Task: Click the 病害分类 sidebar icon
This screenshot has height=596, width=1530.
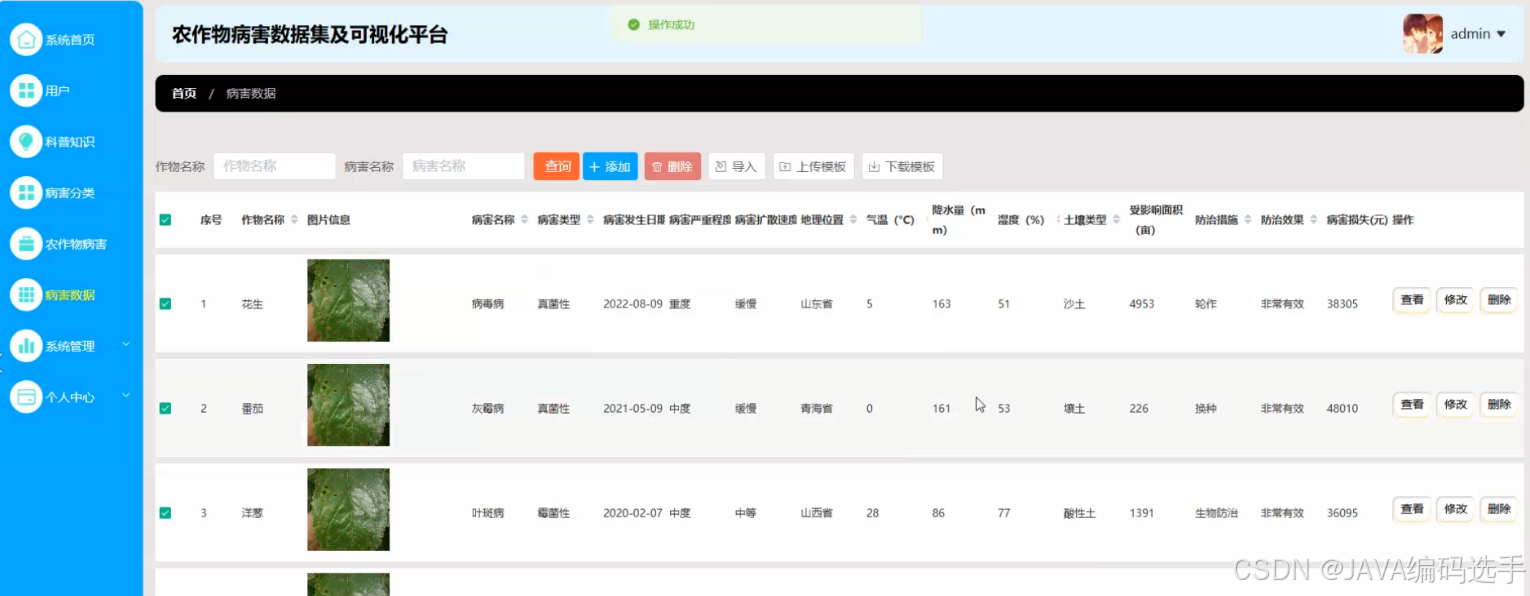Action: tap(26, 192)
